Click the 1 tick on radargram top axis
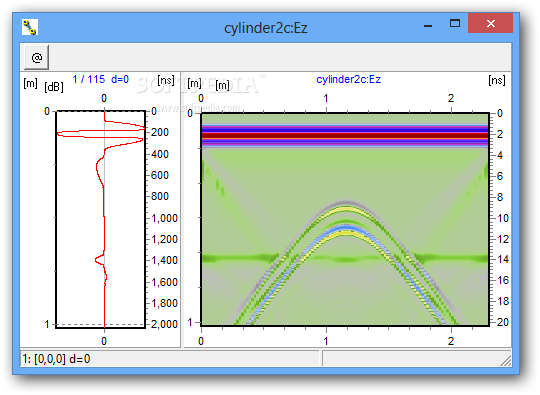The image size is (540, 395). pos(326,99)
